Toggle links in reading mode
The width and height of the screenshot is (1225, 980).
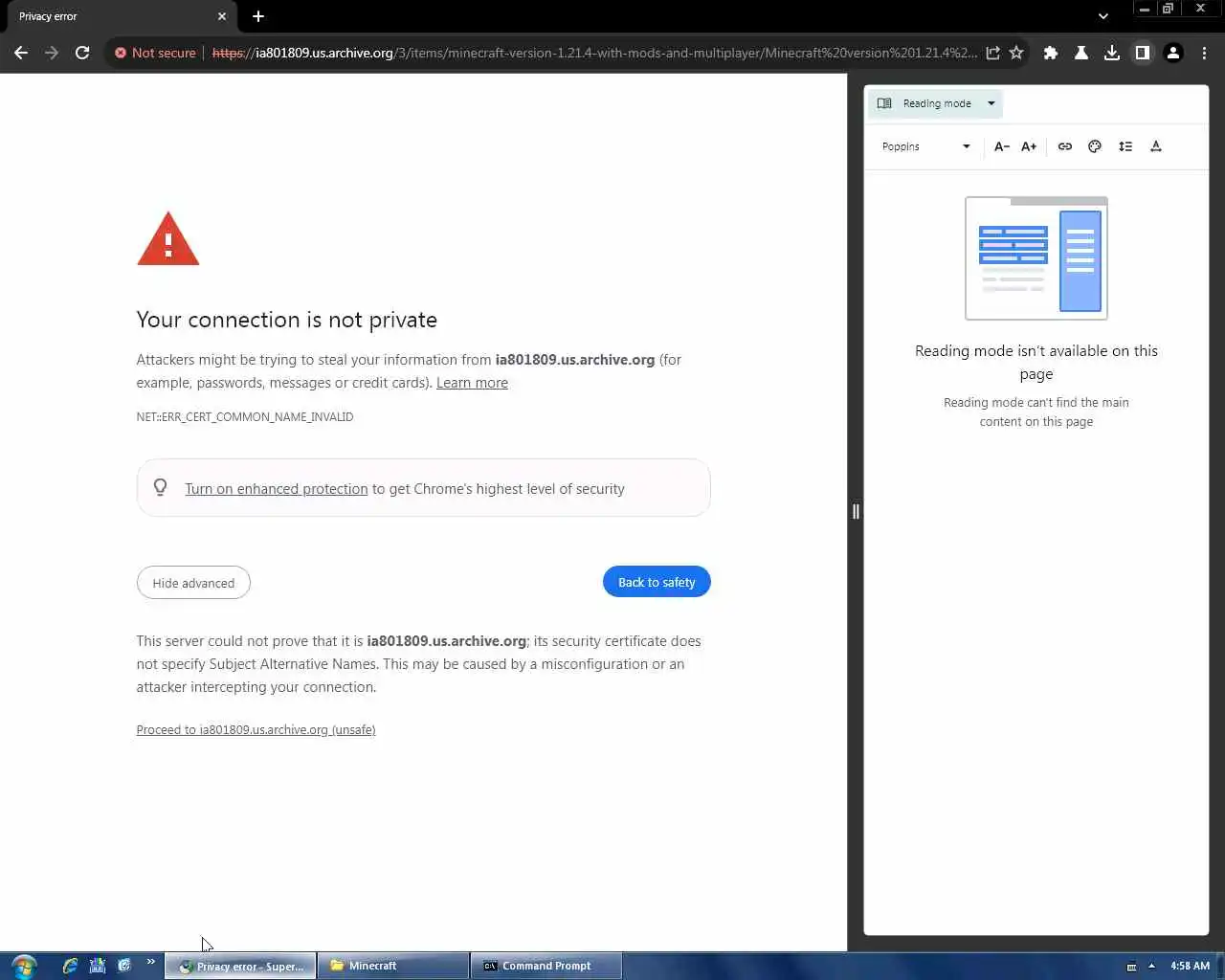tap(1065, 146)
